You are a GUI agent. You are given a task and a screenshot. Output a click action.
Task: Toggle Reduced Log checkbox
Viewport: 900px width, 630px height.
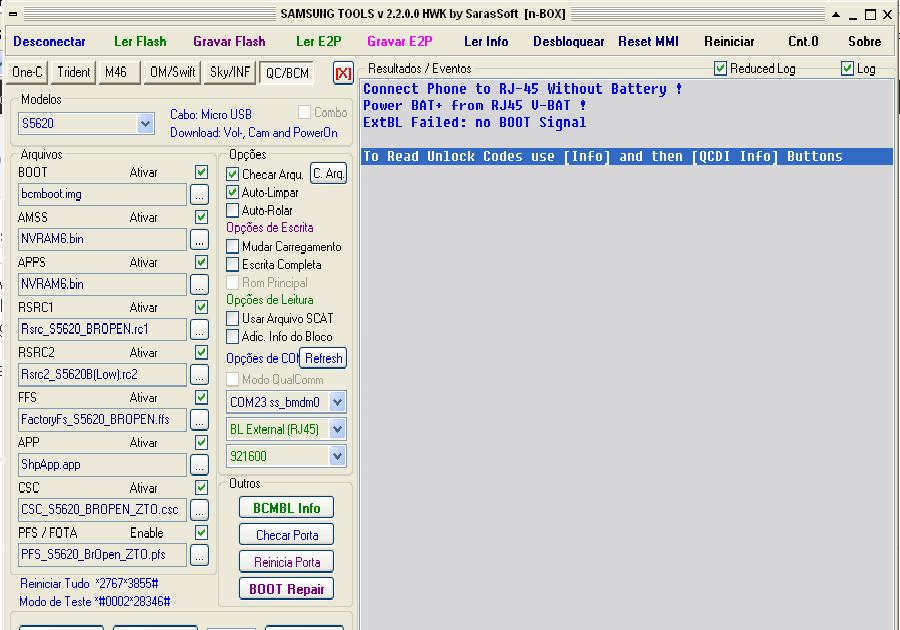(720, 68)
